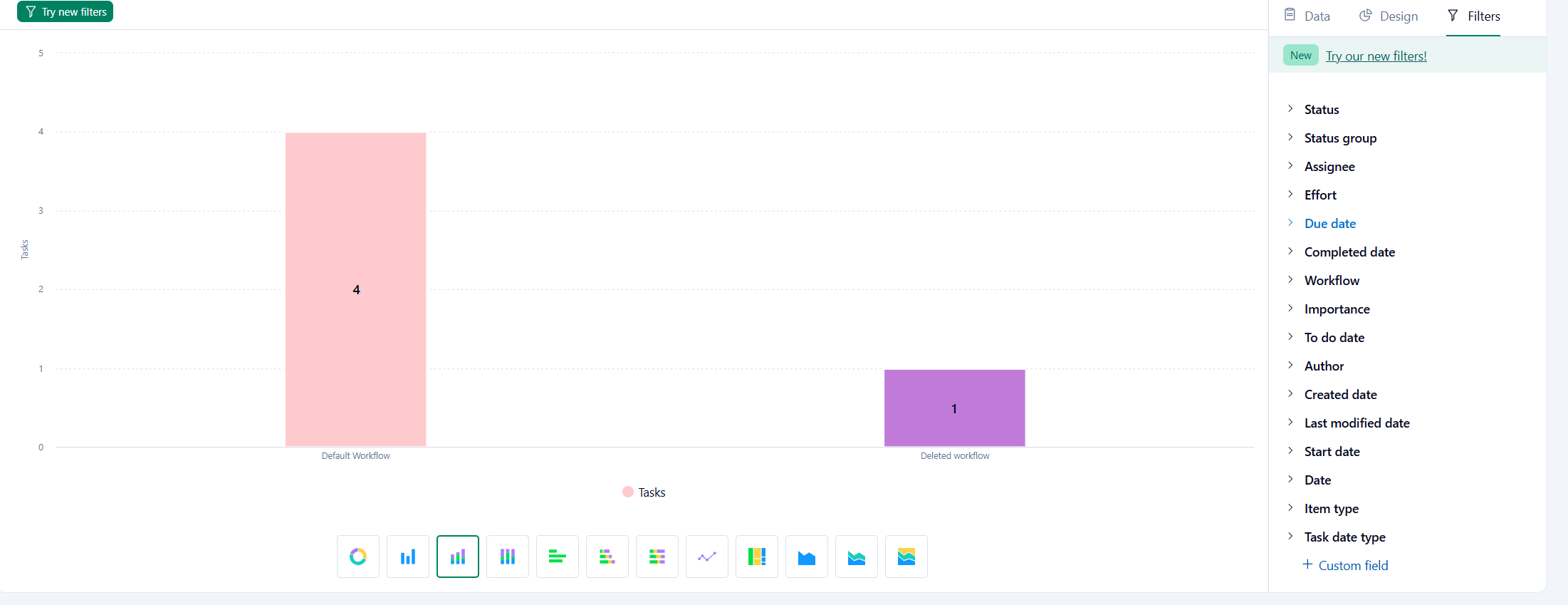Open the Filters tab

click(x=1473, y=16)
